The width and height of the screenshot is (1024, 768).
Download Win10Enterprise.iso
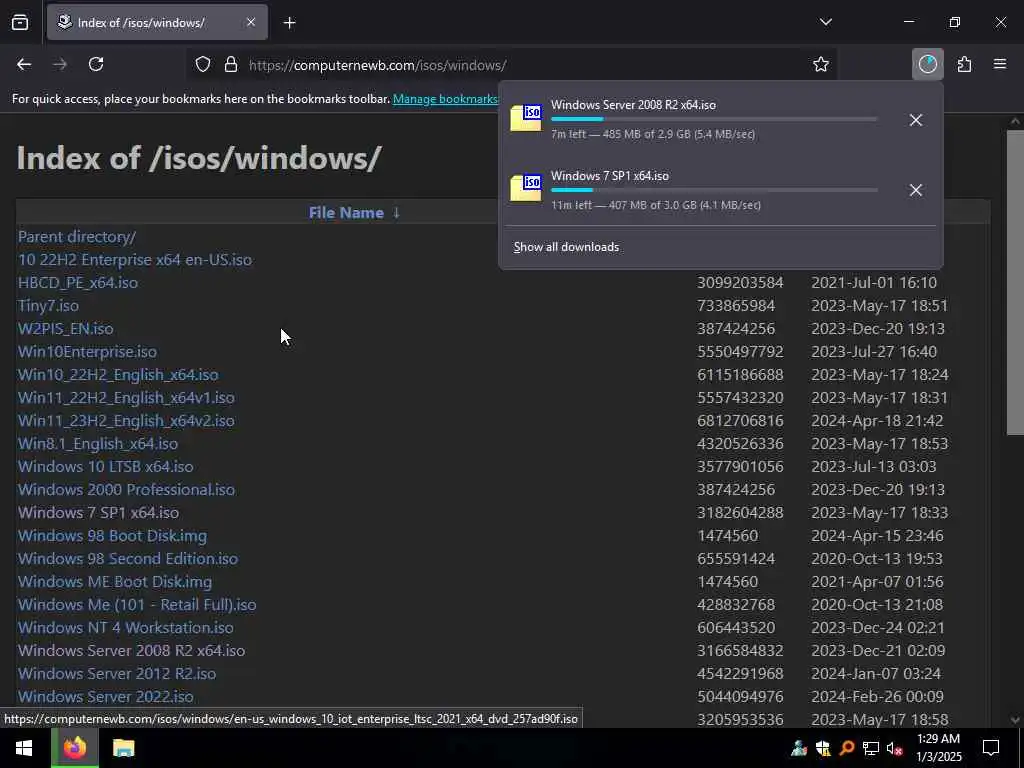pos(87,351)
